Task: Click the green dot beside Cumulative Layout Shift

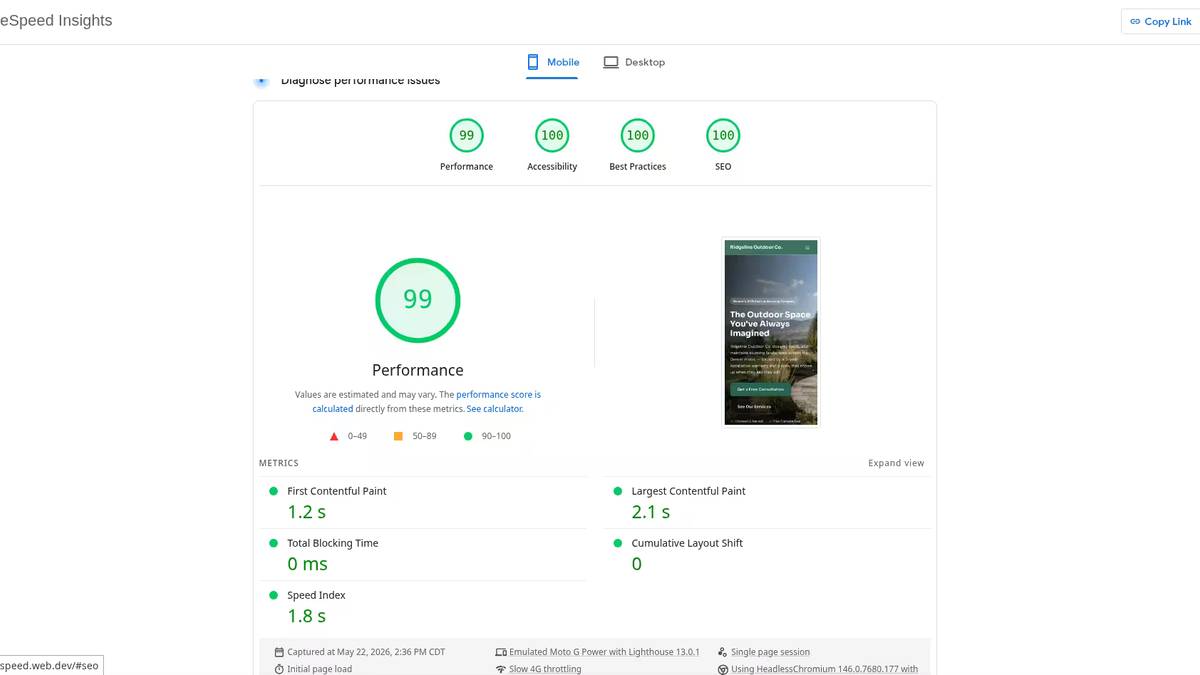Action: [x=617, y=543]
